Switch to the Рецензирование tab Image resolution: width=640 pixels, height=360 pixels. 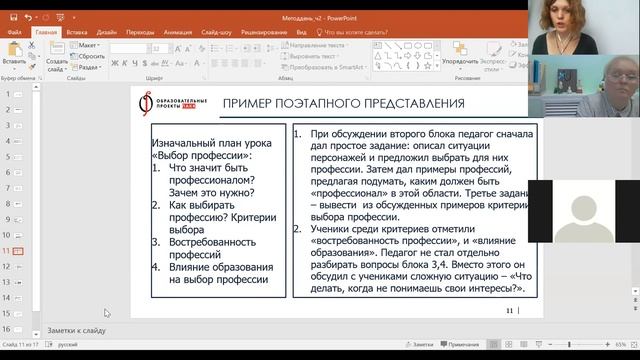click(x=264, y=32)
